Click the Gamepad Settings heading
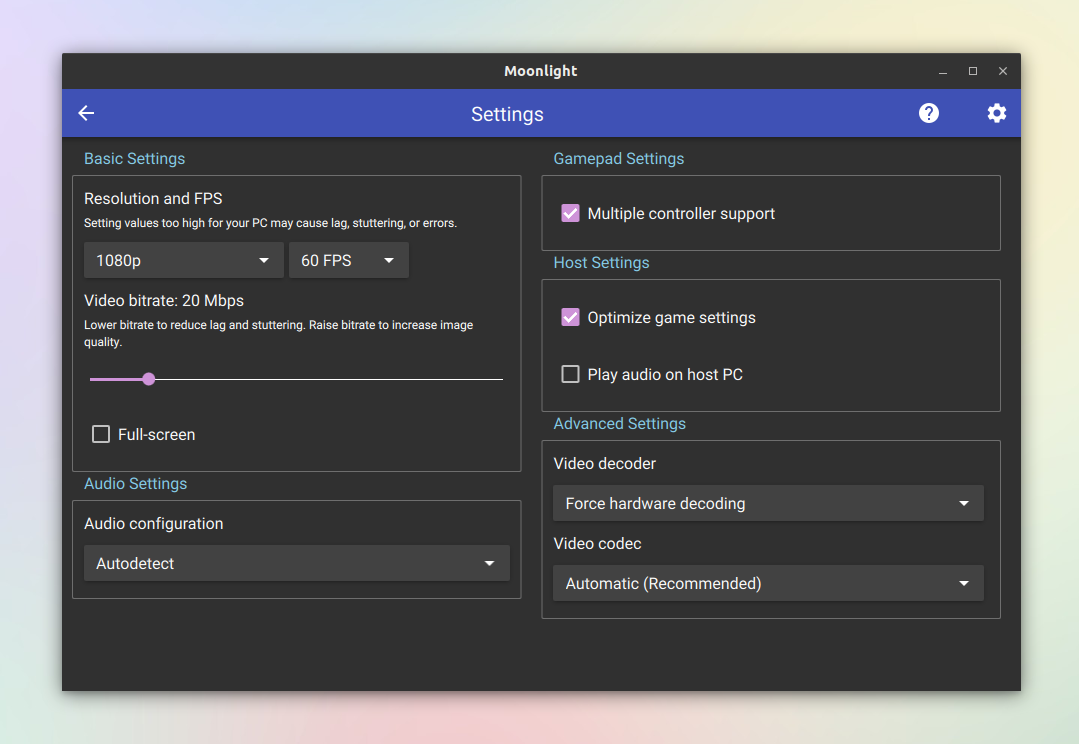Viewport: 1079px width, 744px height. coord(618,158)
